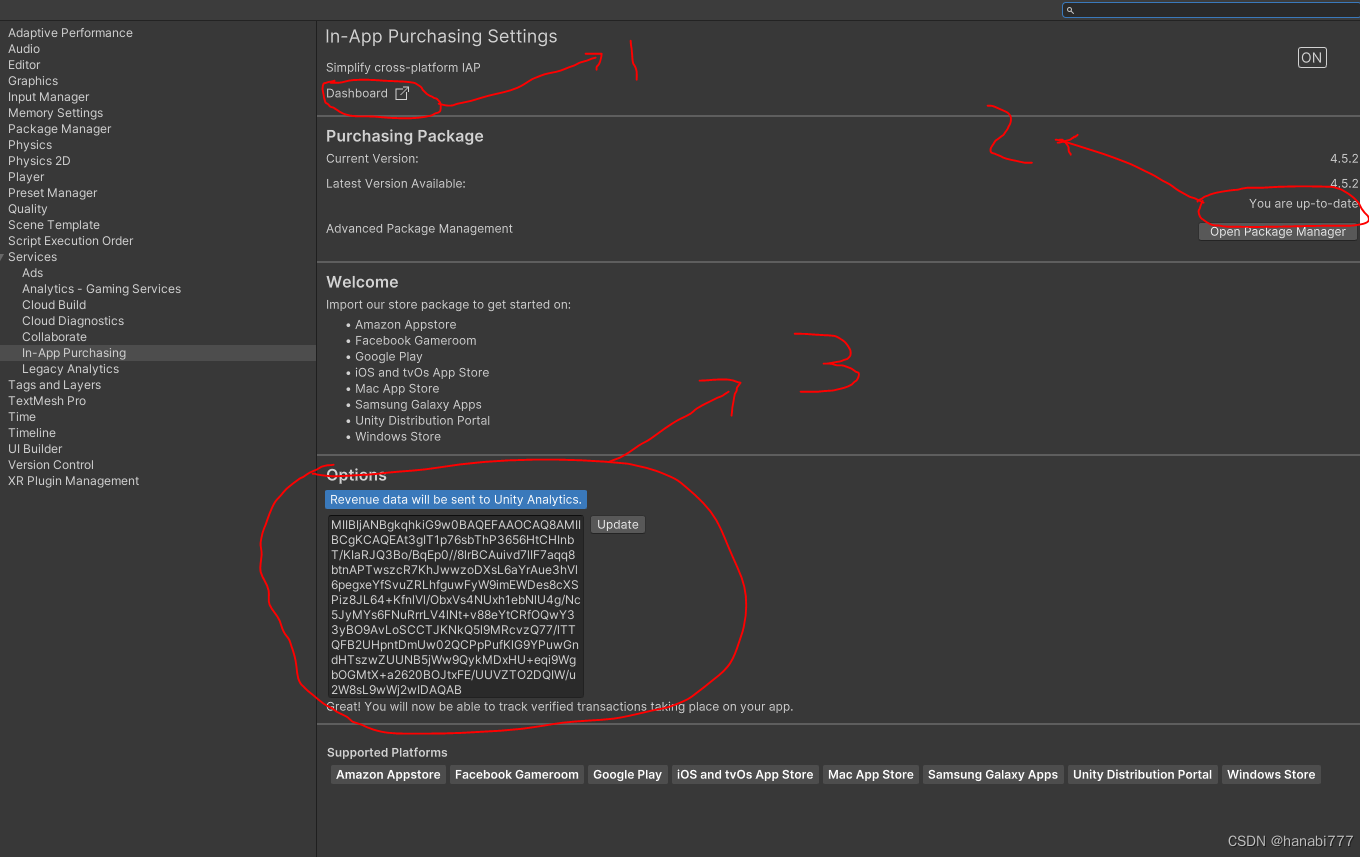The width and height of the screenshot is (1369, 857).
Task: Click the 'Simplify cross-platform IAP' text
Action: pyautogui.click(x=403, y=68)
